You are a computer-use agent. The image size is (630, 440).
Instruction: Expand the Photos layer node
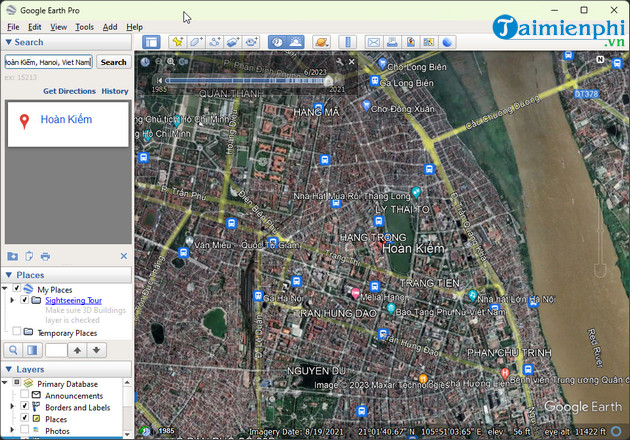pyautogui.click(x=12, y=430)
